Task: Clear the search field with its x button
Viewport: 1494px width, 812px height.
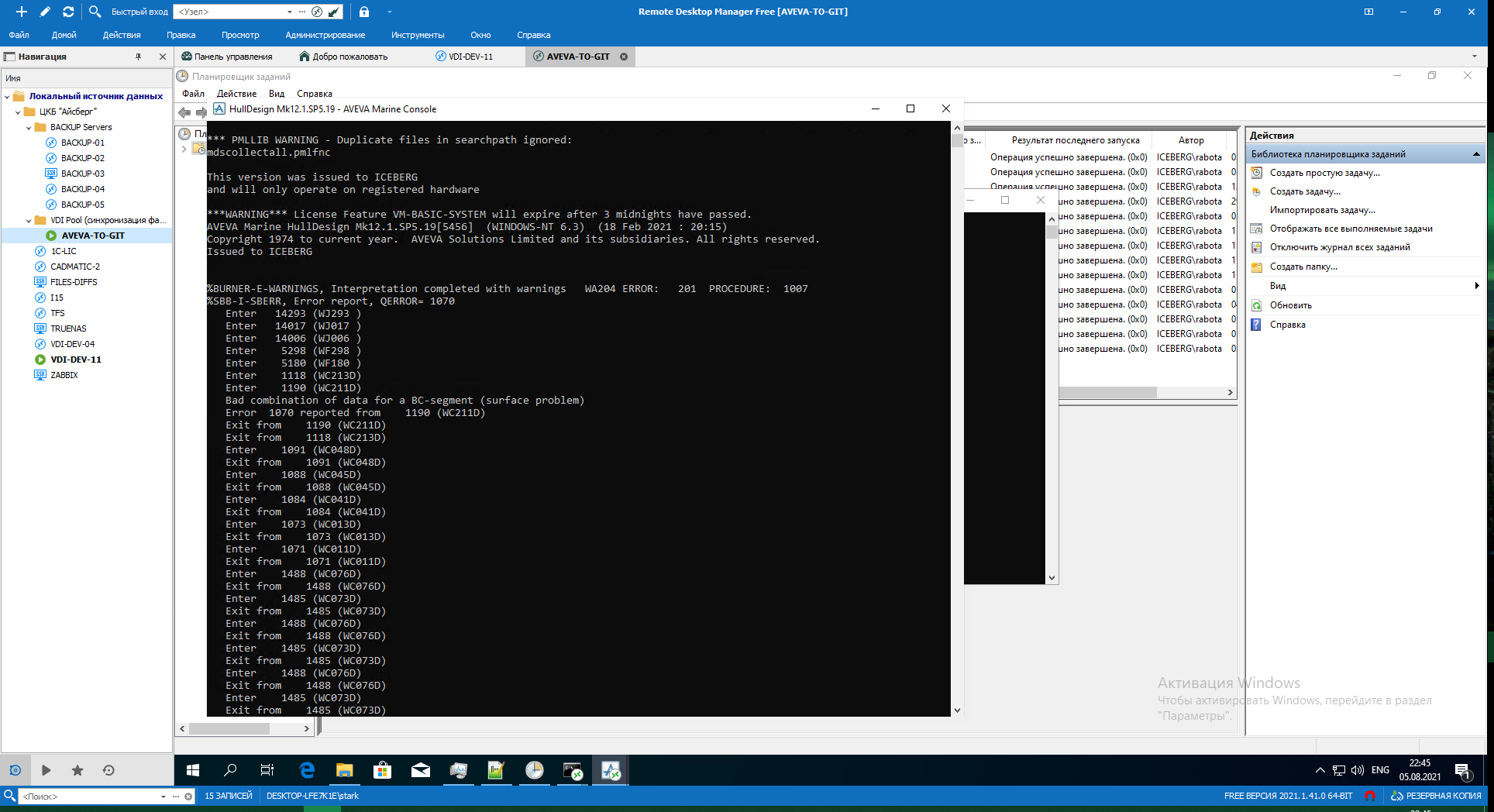Action: click(x=188, y=797)
